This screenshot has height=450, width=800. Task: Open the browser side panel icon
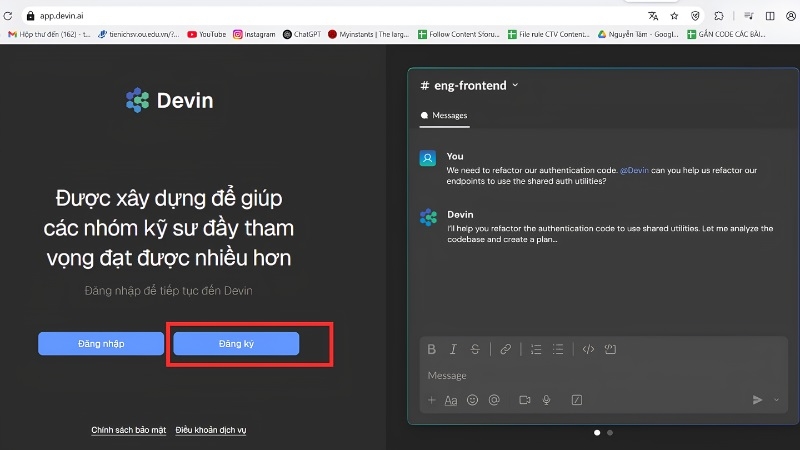[x=770, y=16]
